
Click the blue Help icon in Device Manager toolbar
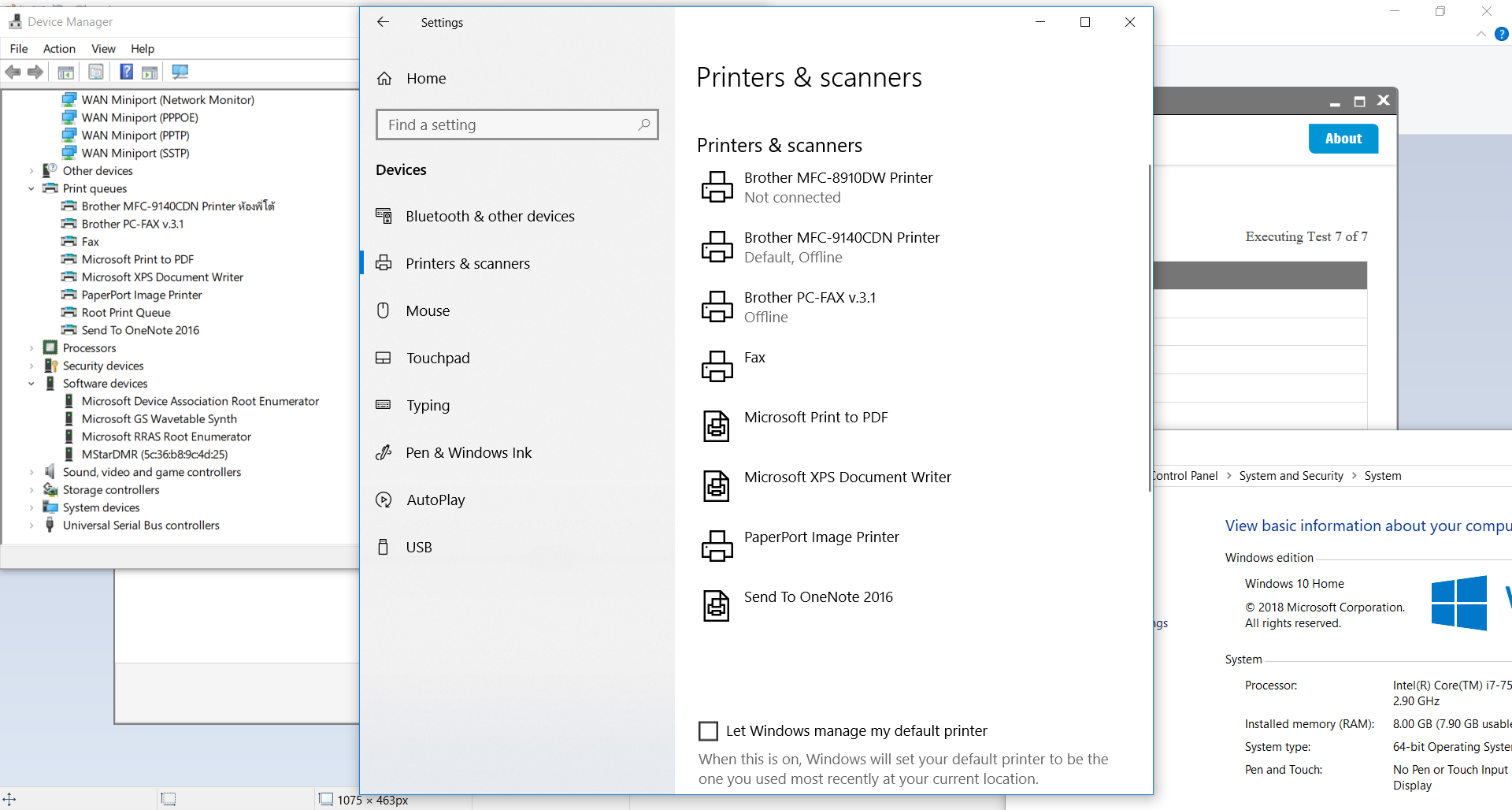126,72
